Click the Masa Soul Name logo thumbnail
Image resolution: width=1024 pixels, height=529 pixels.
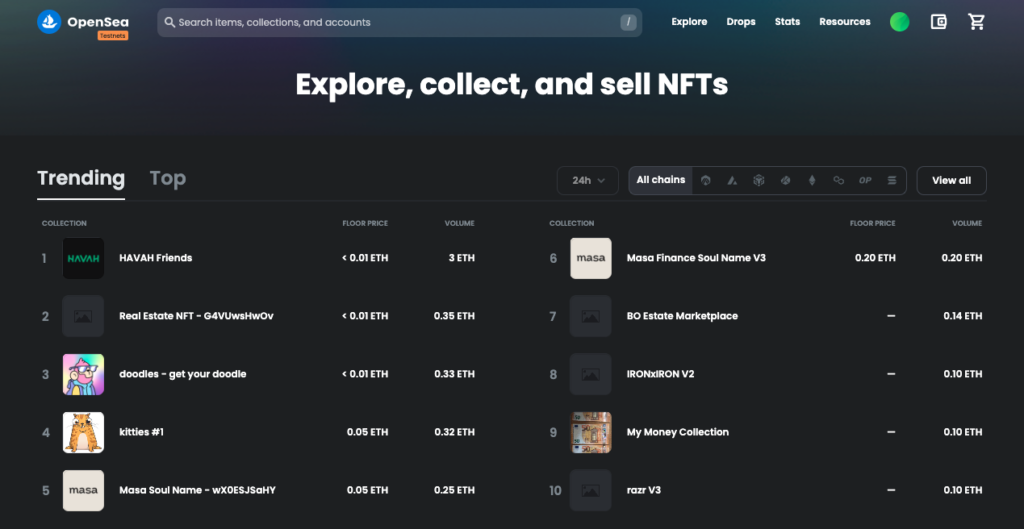coord(84,490)
